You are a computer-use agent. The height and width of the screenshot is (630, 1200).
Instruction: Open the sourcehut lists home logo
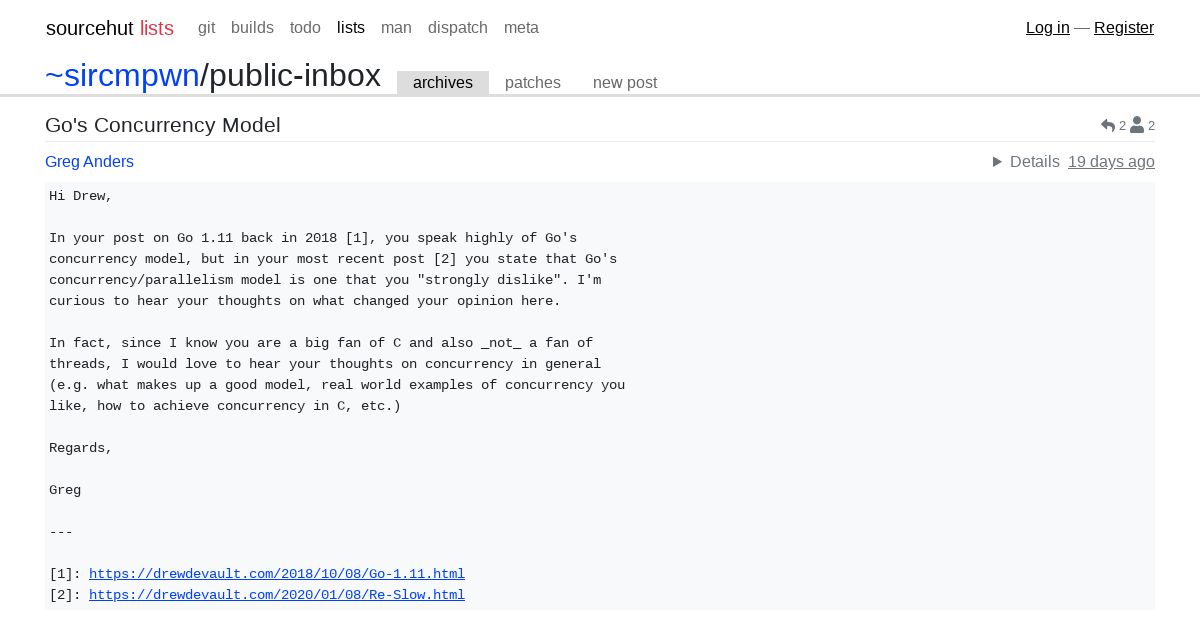(x=110, y=28)
